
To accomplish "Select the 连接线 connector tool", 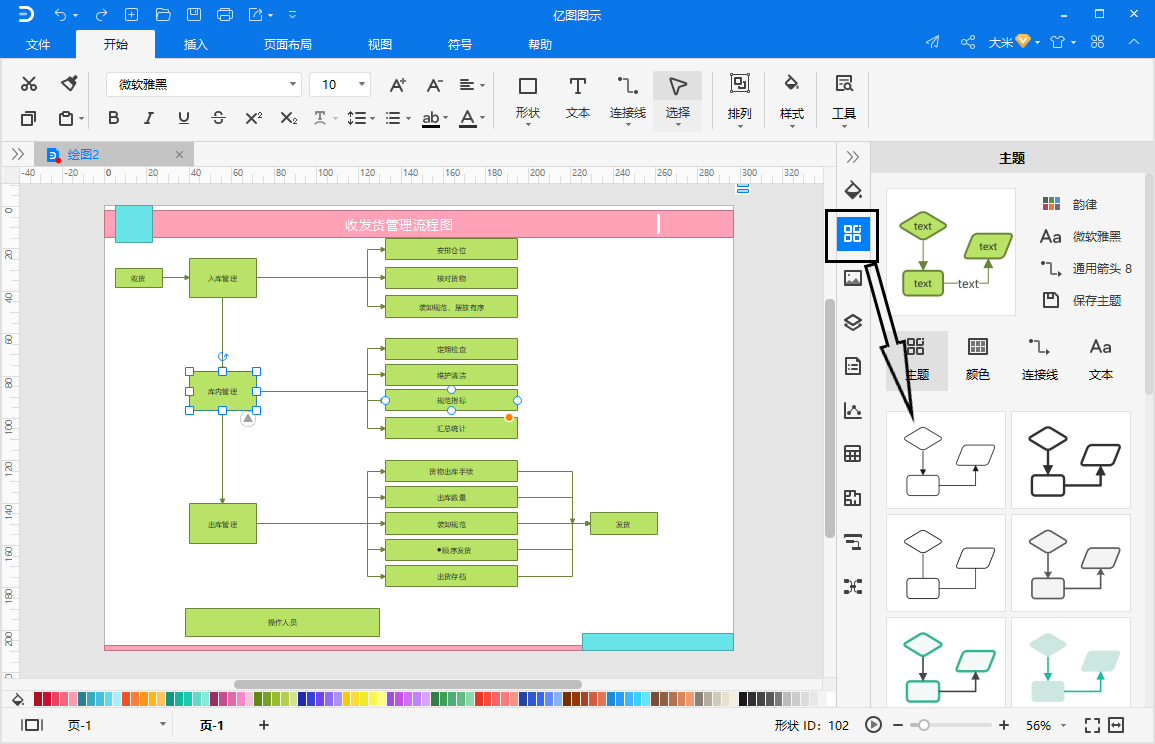I will (x=628, y=99).
